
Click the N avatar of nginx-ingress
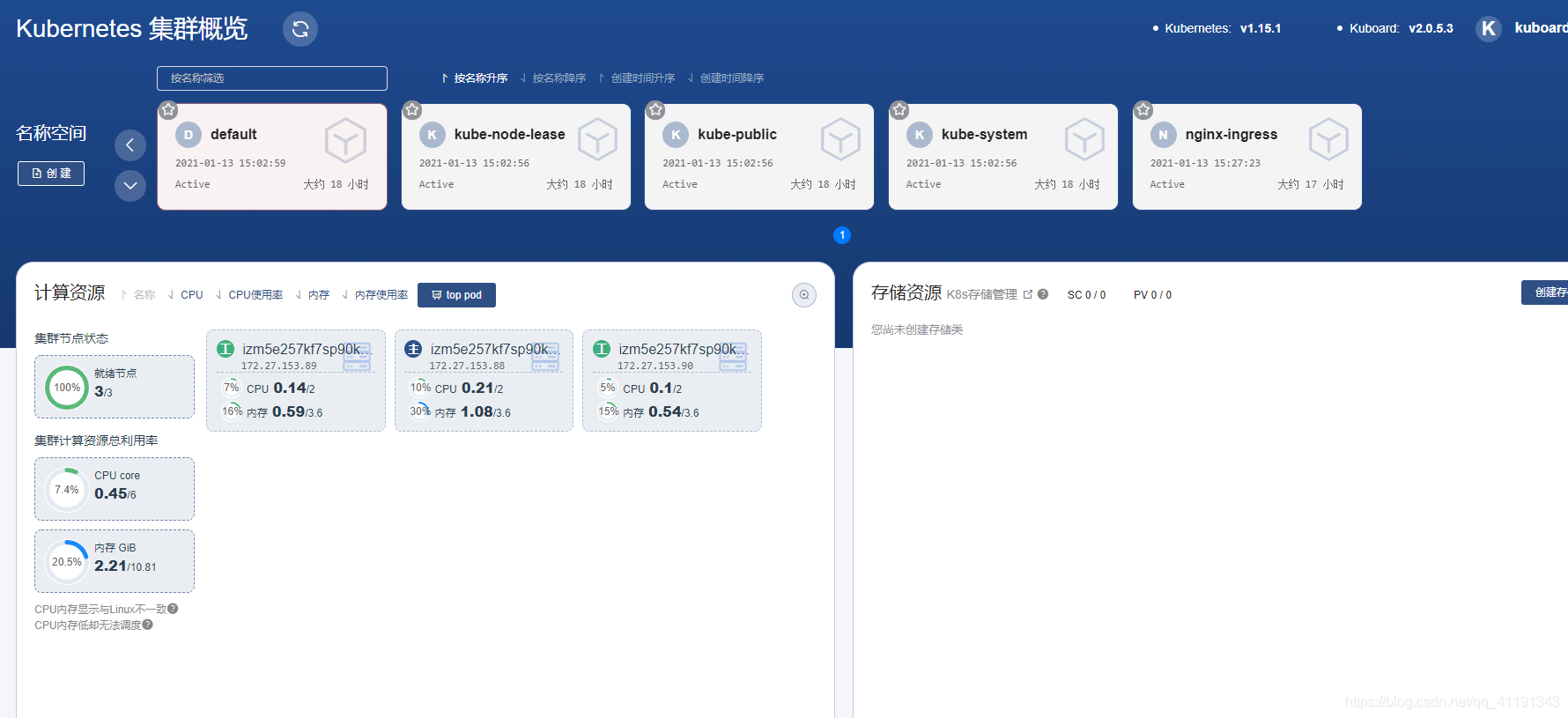1163,135
